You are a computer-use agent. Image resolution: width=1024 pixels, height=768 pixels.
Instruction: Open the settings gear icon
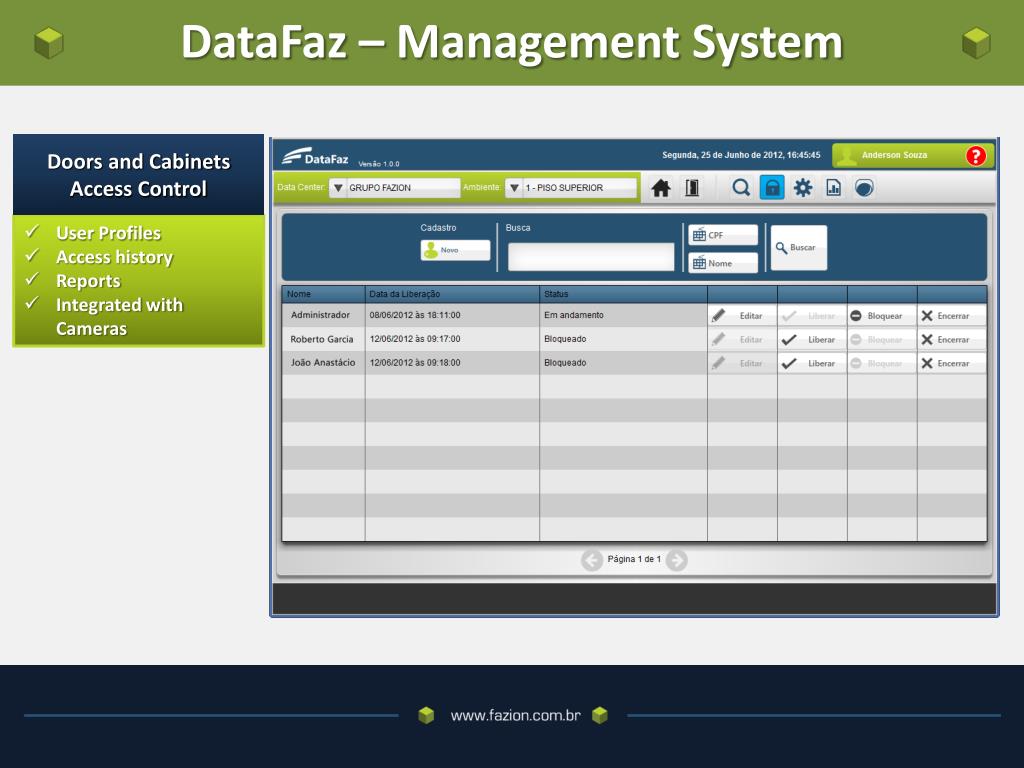803,188
